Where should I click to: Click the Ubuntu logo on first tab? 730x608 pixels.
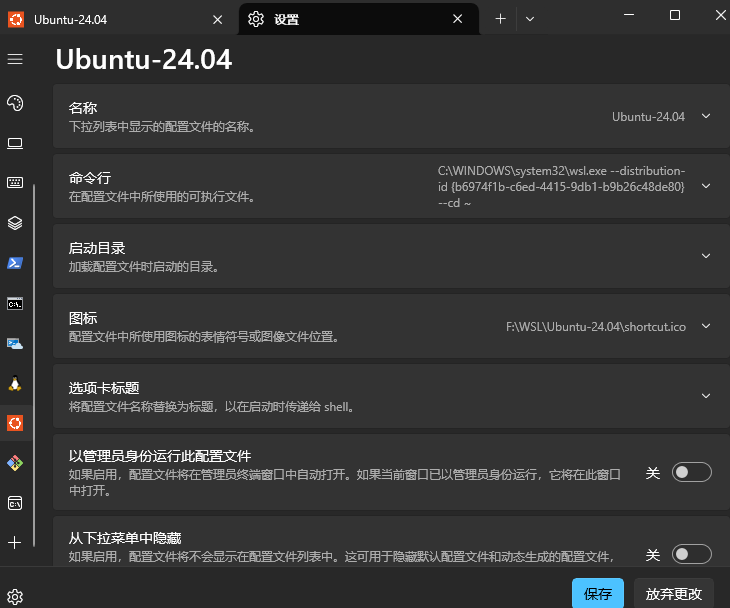tap(16, 20)
